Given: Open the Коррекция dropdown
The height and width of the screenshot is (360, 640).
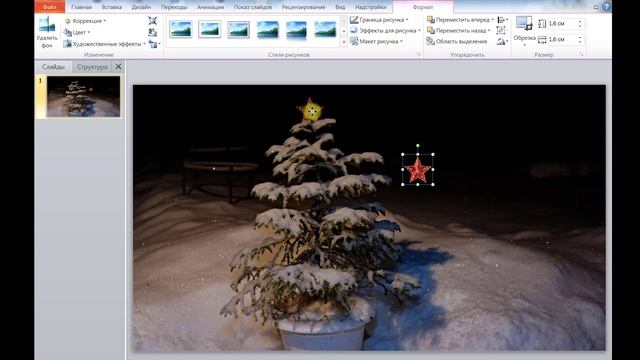Looking at the screenshot, I should click(x=85, y=20).
